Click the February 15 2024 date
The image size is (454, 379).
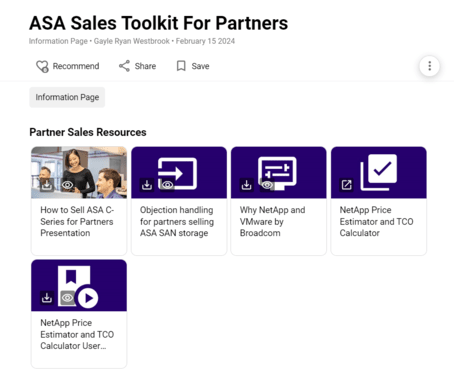(205, 41)
